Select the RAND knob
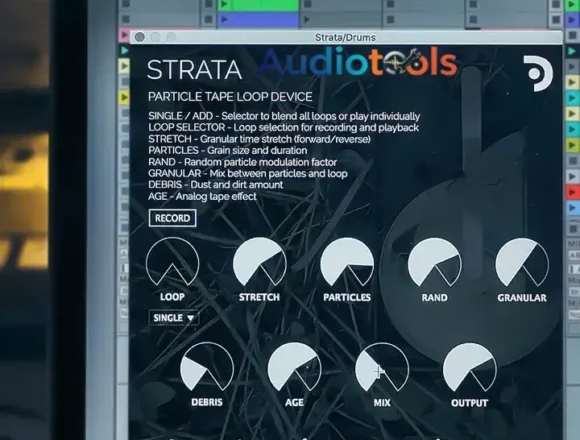 (x=435, y=263)
